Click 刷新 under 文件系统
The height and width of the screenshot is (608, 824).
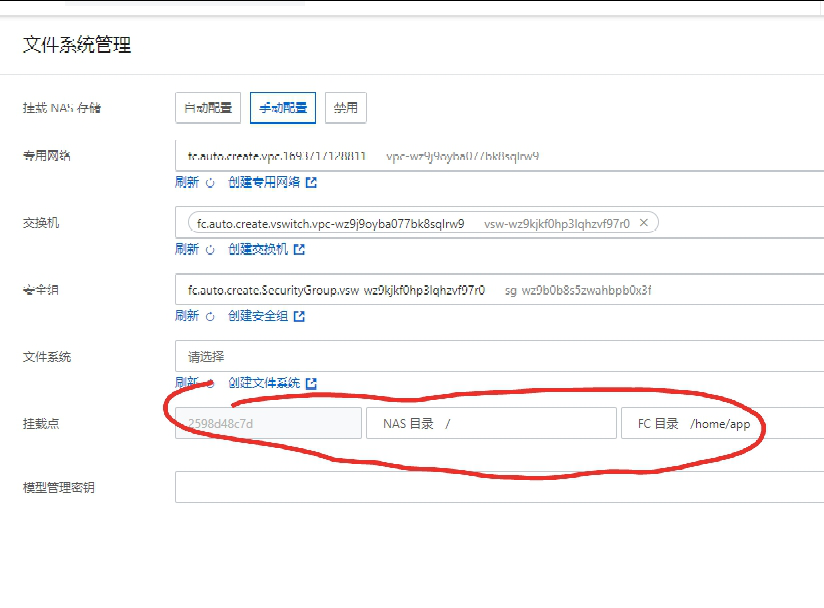pyautogui.click(x=187, y=383)
